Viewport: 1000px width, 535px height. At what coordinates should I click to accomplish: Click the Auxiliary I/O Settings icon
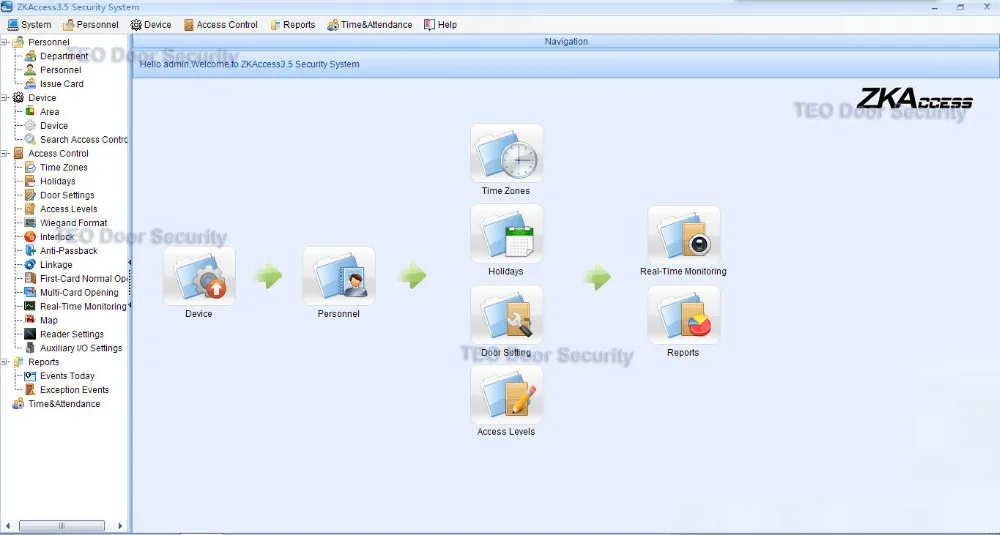point(30,348)
